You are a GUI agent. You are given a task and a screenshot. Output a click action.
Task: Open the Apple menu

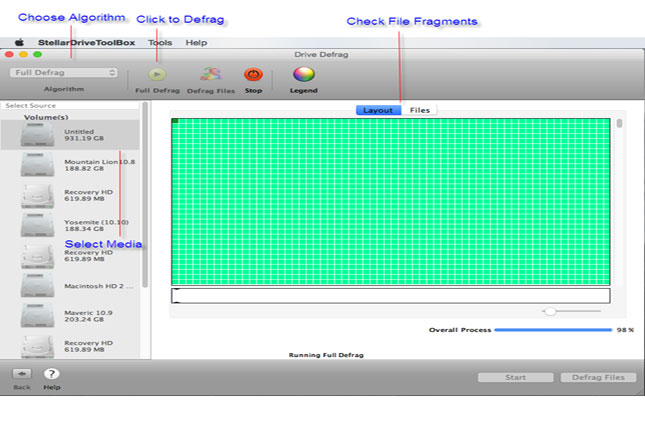tap(19, 42)
